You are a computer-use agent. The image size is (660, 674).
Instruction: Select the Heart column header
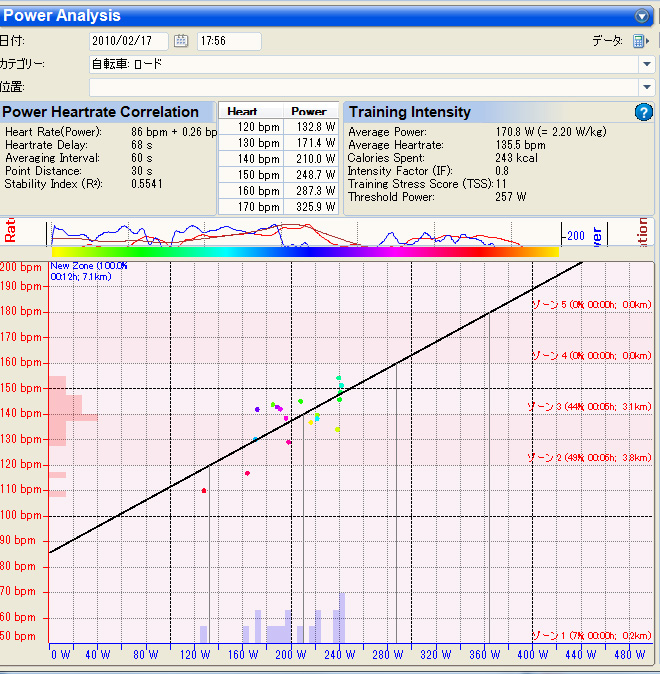pos(251,111)
